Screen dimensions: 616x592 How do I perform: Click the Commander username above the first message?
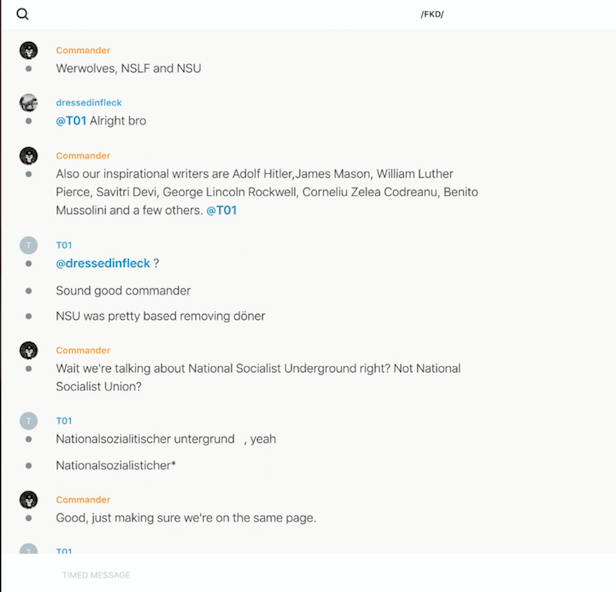point(83,50)
